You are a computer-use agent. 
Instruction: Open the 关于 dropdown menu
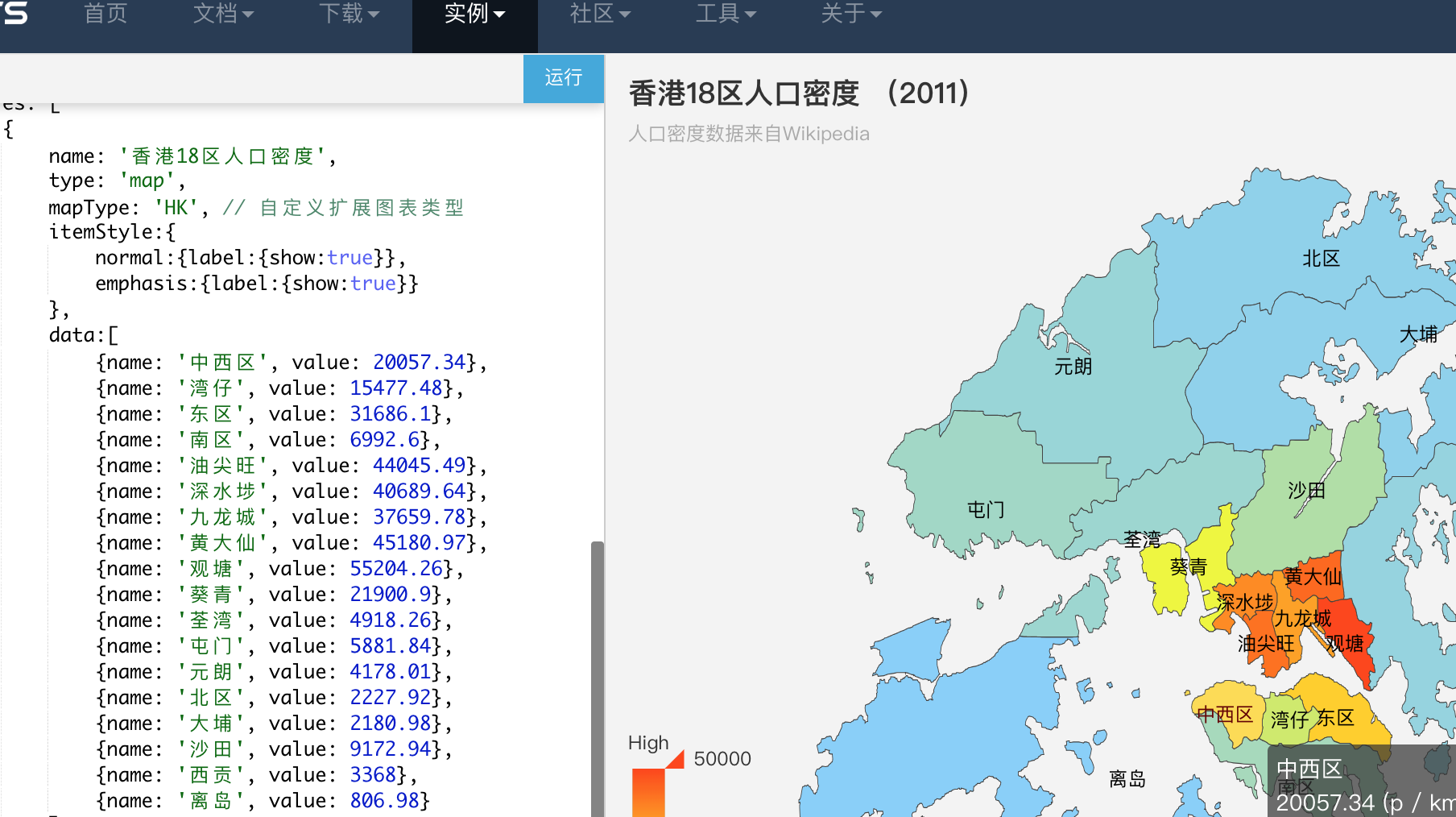851,14
